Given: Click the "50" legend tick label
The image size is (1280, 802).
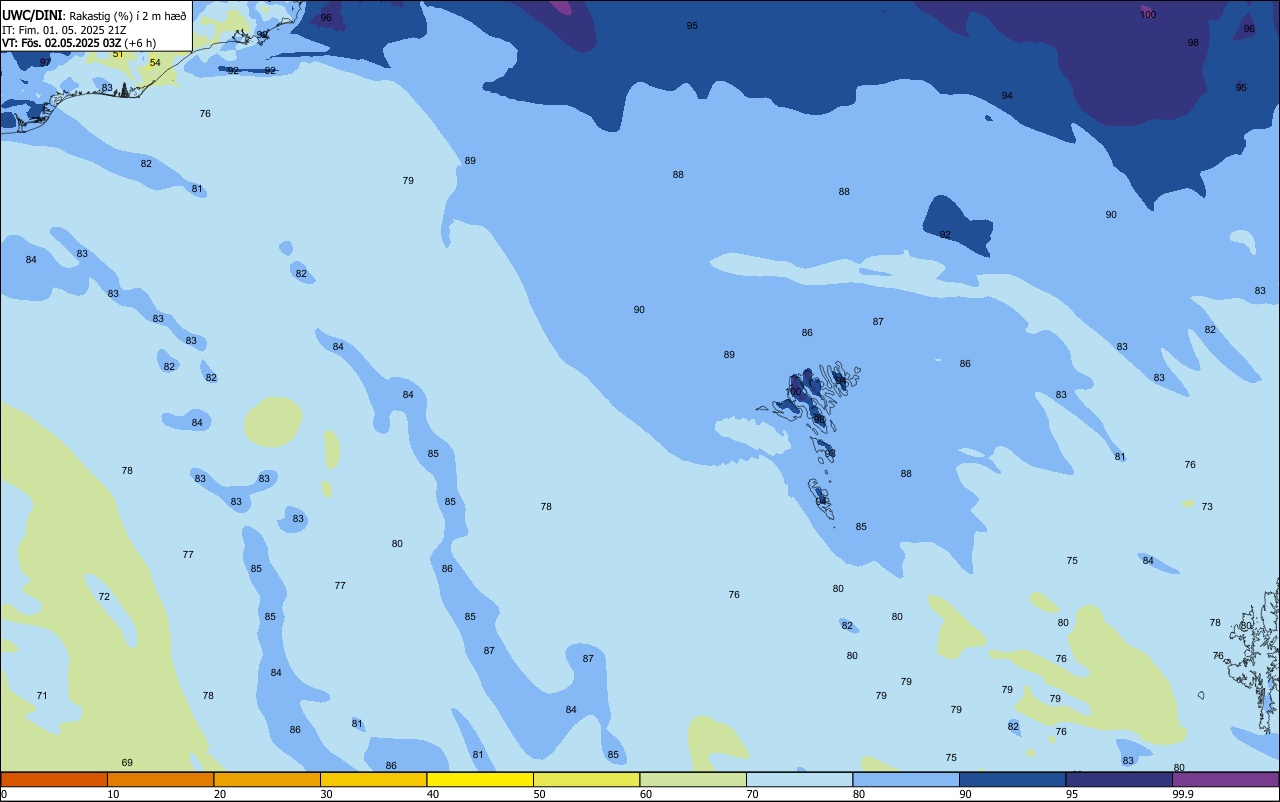Looking at the screenshot, I should pyautogui.click(x=539, y=794).
